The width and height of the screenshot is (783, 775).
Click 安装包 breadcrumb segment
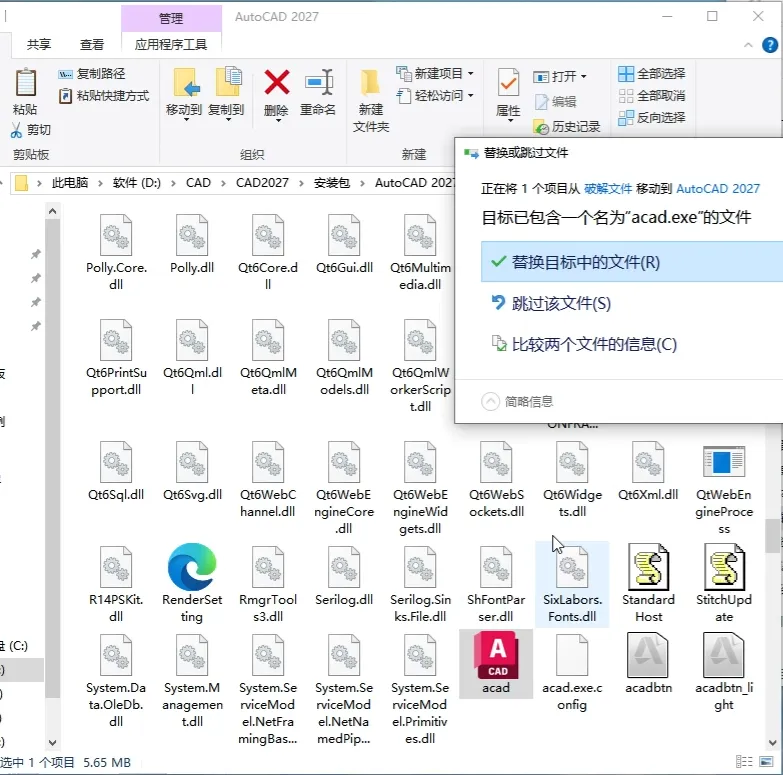tap(332, 183)
